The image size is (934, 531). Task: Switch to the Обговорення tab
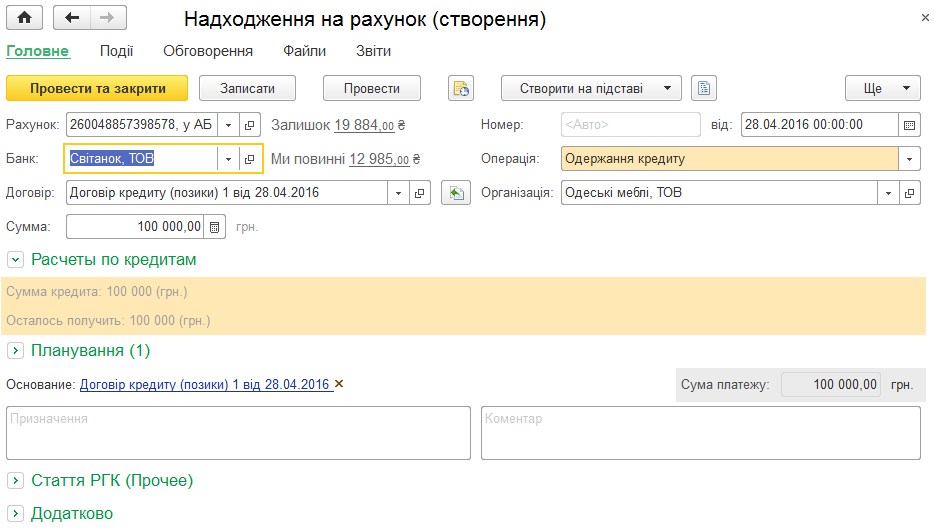pos(208,51)
